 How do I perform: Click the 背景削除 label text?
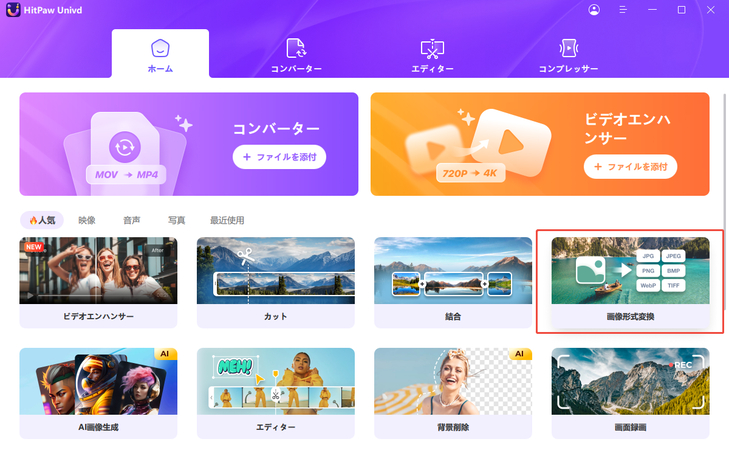point(453,427)
